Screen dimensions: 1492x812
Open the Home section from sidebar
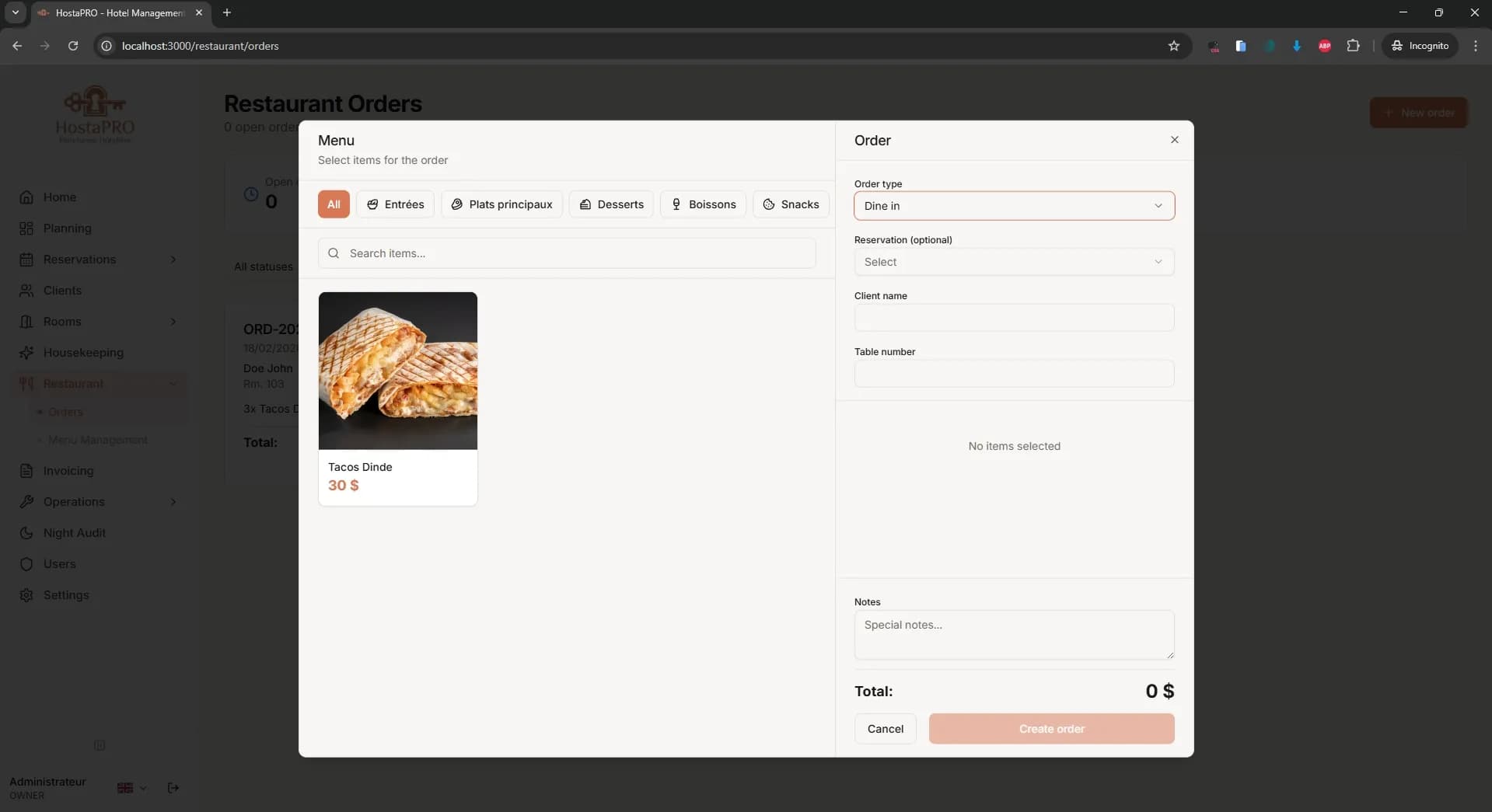coord(59,197)
